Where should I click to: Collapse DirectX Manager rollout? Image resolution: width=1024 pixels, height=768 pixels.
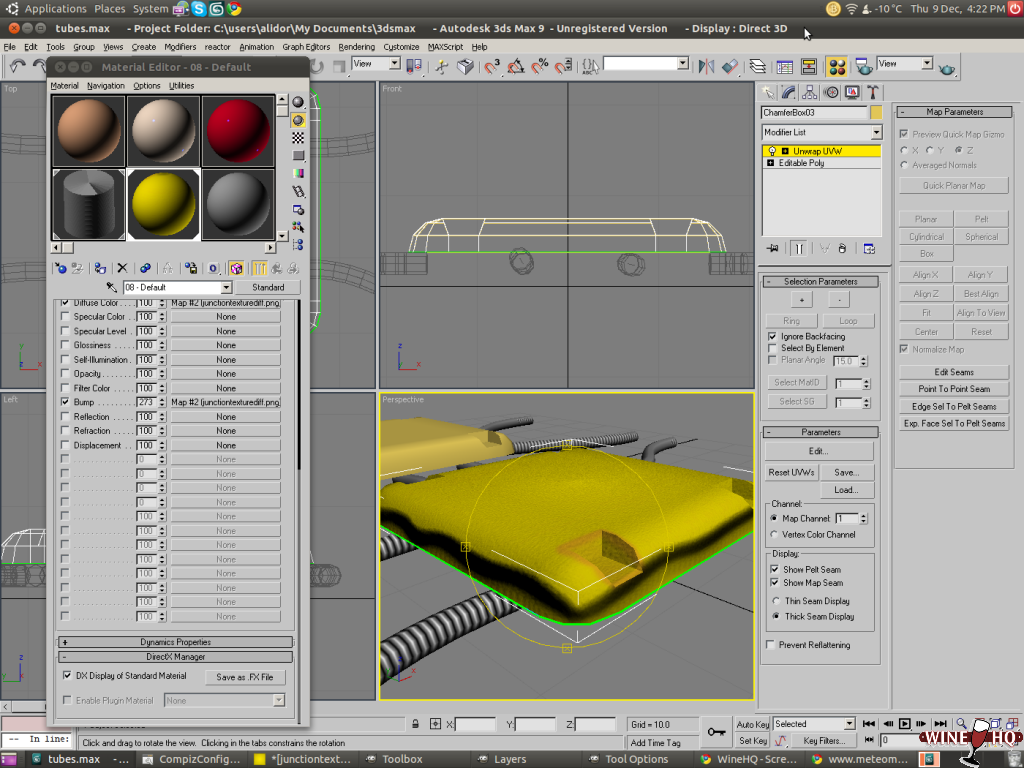point(175,657)
